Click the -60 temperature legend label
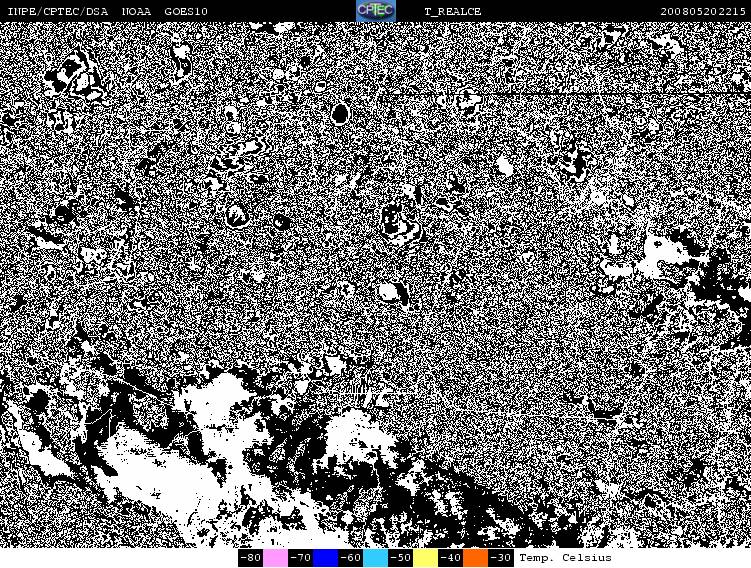This screenshot has width=751, height=568. (x=350, y=558)
